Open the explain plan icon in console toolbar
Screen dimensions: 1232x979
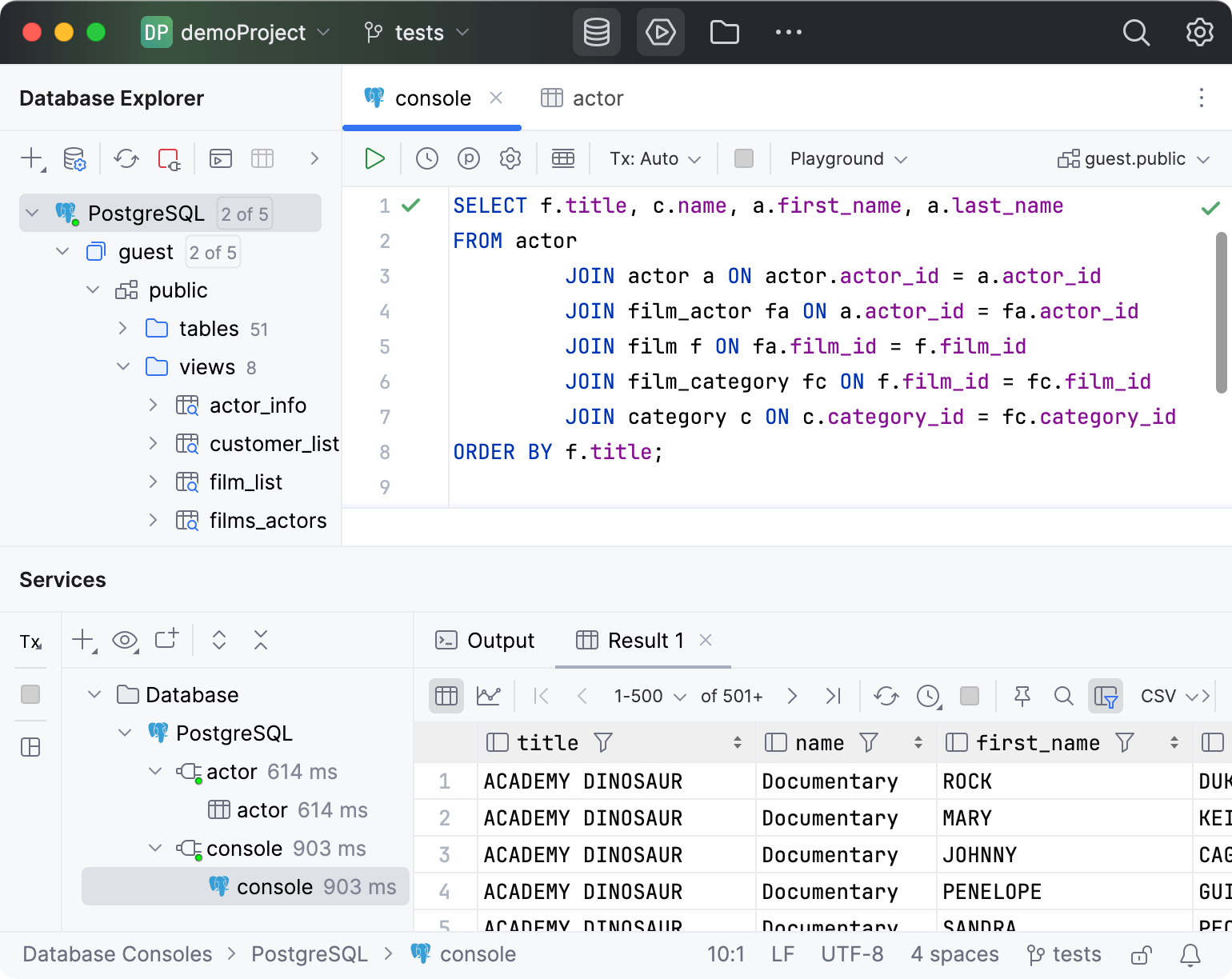pyautogui.click(x=468, y=158)
